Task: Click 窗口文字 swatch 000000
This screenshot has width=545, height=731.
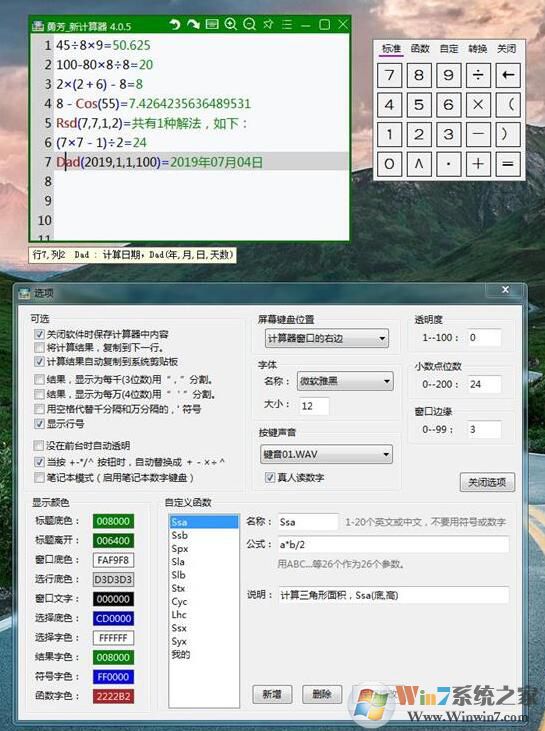Action: coord(113,599)
